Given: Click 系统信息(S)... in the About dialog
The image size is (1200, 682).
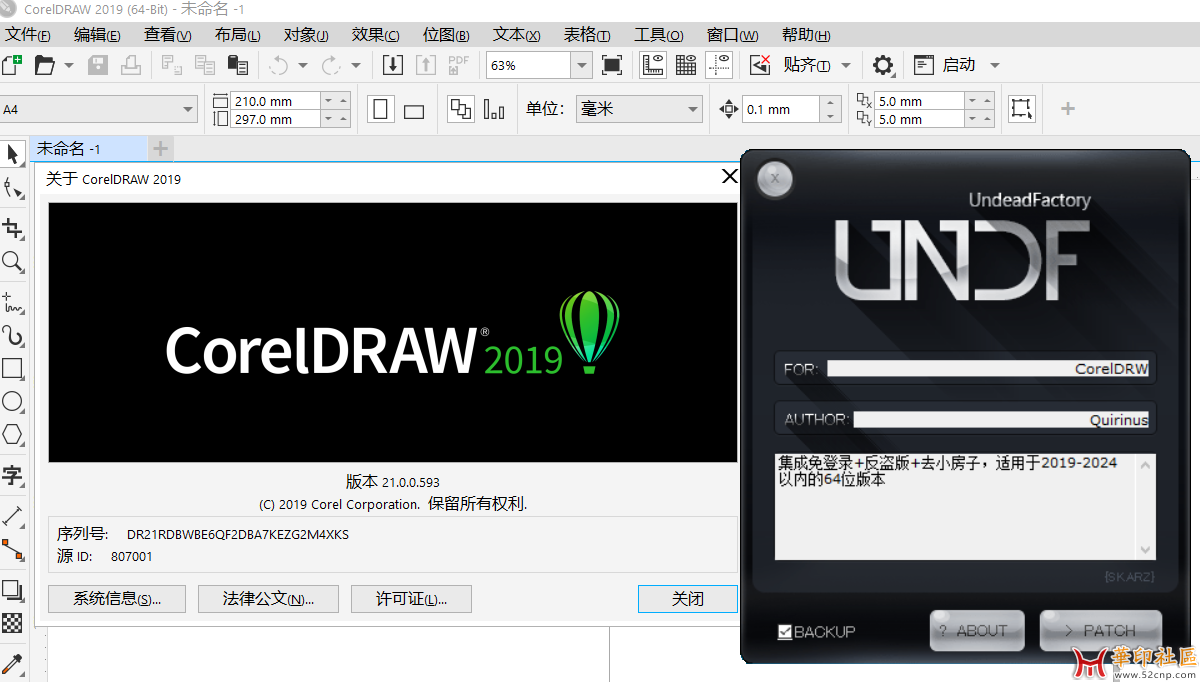Looking at the screenshot, I should [x=116, y=599].
